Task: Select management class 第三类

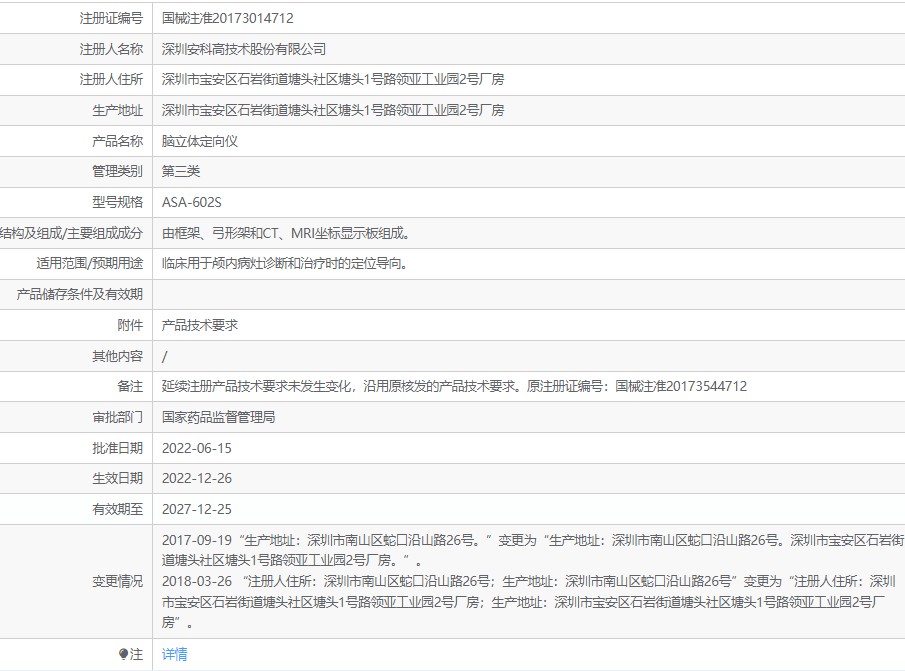Action: click(181, 171)
